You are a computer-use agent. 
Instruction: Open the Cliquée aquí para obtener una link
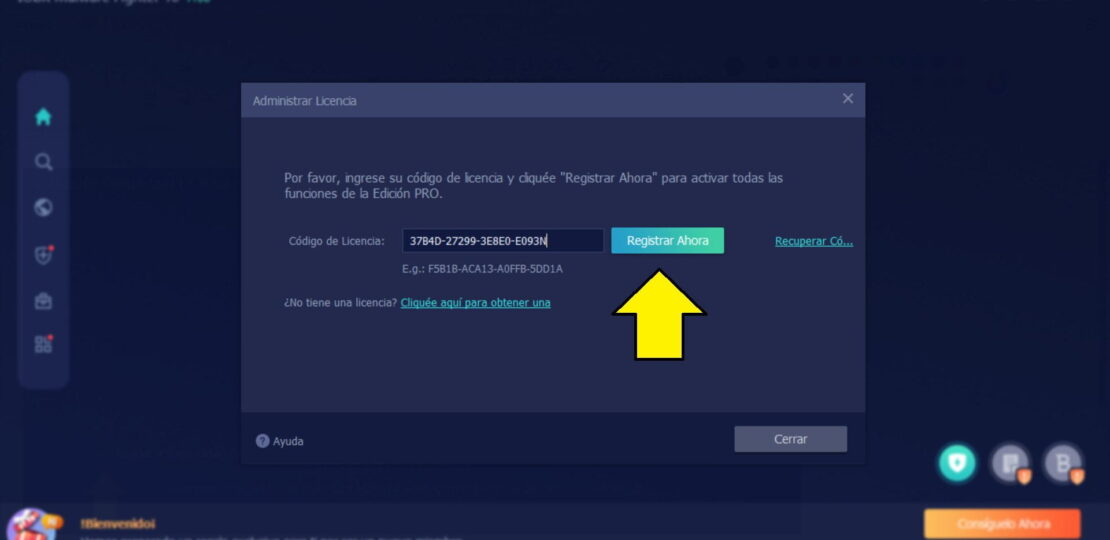click(x=476, y=303)
